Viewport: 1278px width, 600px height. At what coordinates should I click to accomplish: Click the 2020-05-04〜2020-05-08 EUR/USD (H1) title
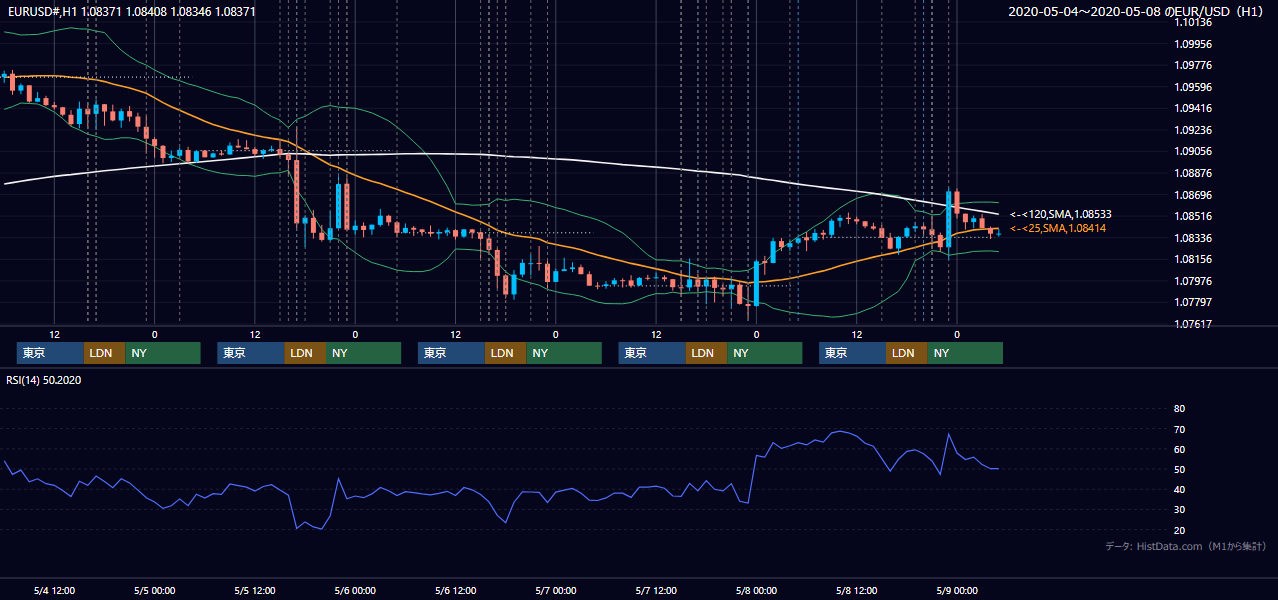click(1135, 12)
